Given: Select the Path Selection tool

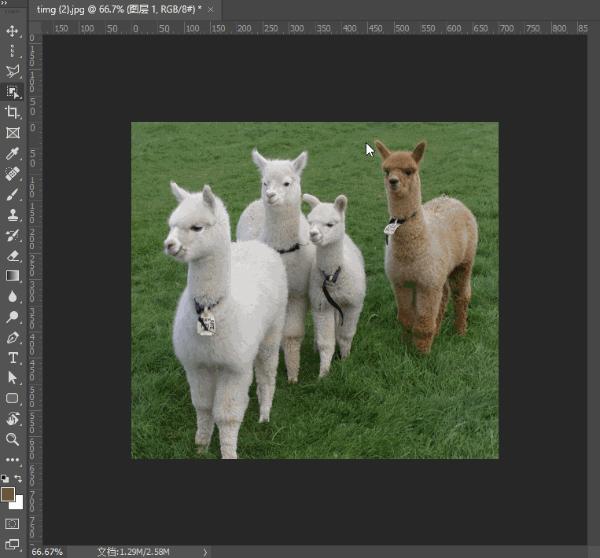Looking at the screenshot, I should pos(12,378).
